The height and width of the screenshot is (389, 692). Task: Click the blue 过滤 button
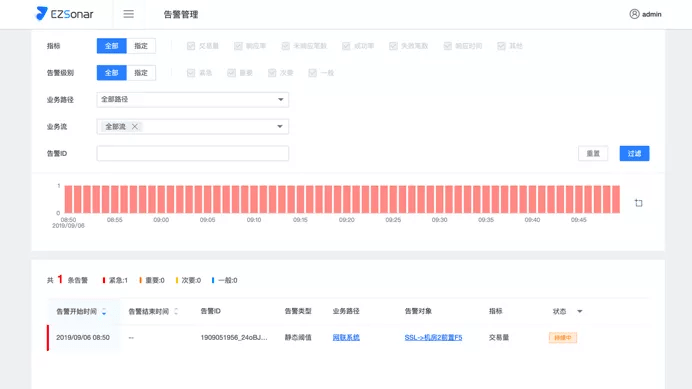click(x=634, y=154)
